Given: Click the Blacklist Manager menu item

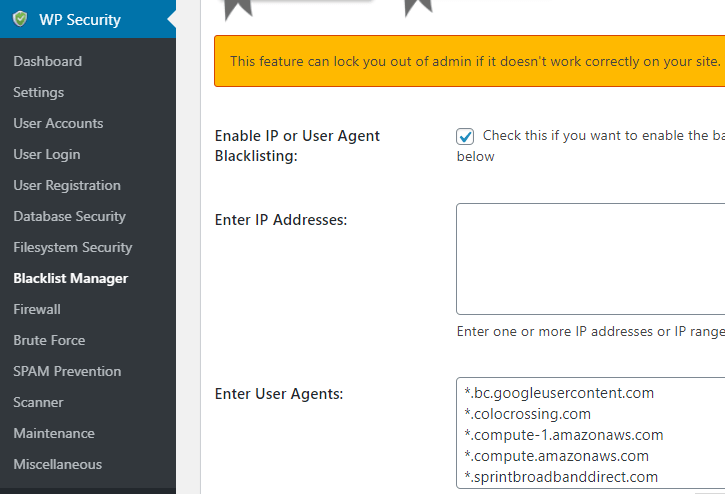Looking at the screenshot, I should pos(71,278).
